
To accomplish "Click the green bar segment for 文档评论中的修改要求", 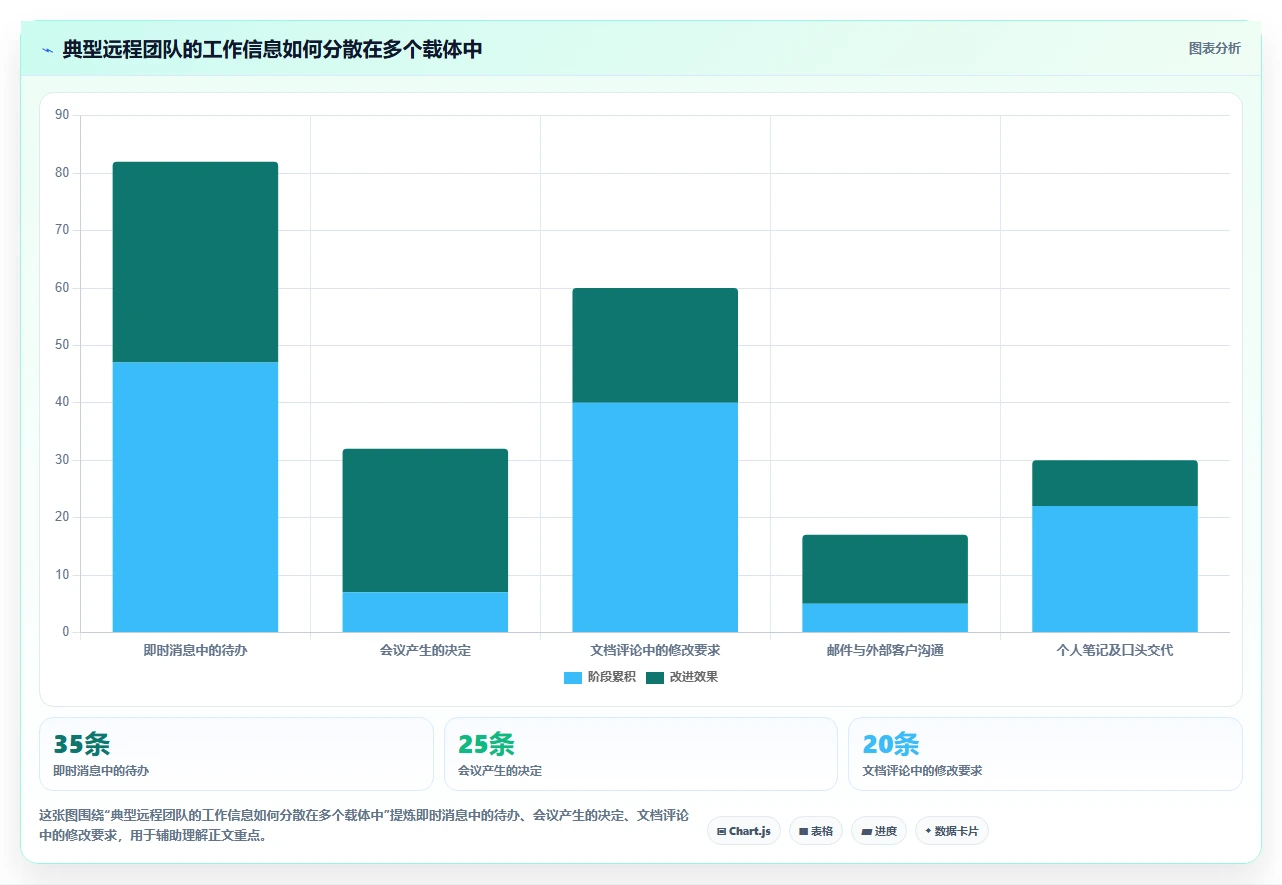I will pyautogui.click(x=655, y=345).
